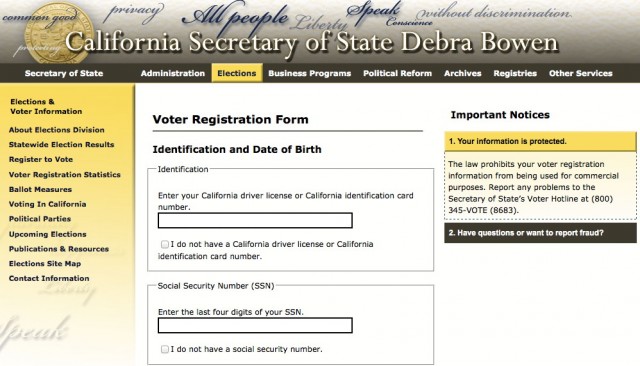Click the gold California state seal logo
640x366 pixels.
click(58, 33)
